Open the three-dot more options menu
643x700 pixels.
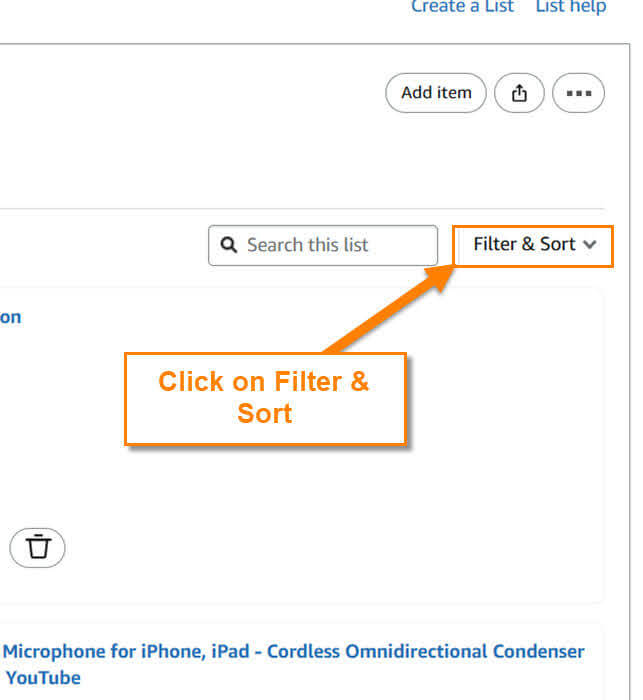pyautogui.click(x=579, y=93)
